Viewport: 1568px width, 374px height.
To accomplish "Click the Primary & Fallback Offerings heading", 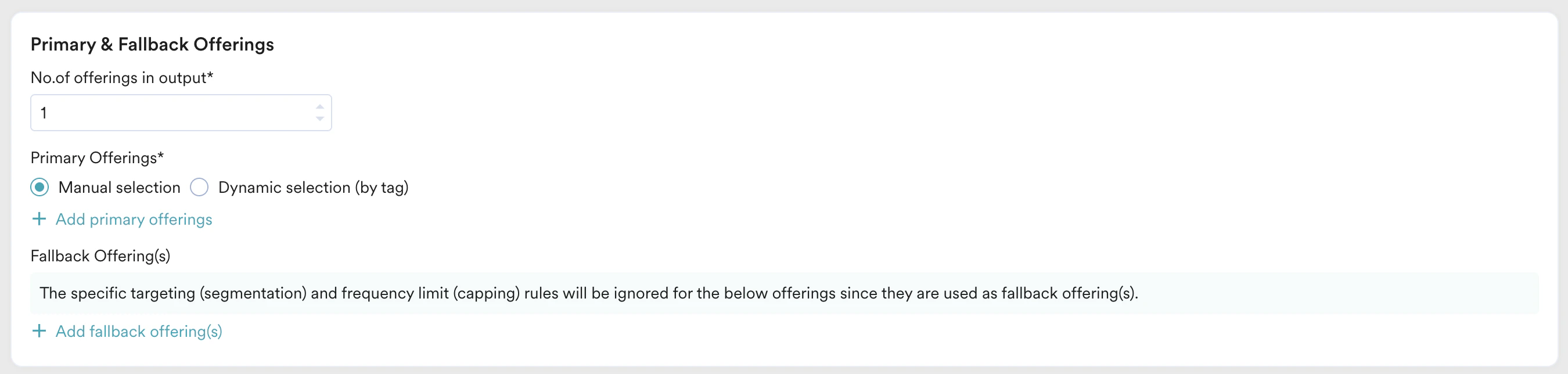I will [152, 43].
